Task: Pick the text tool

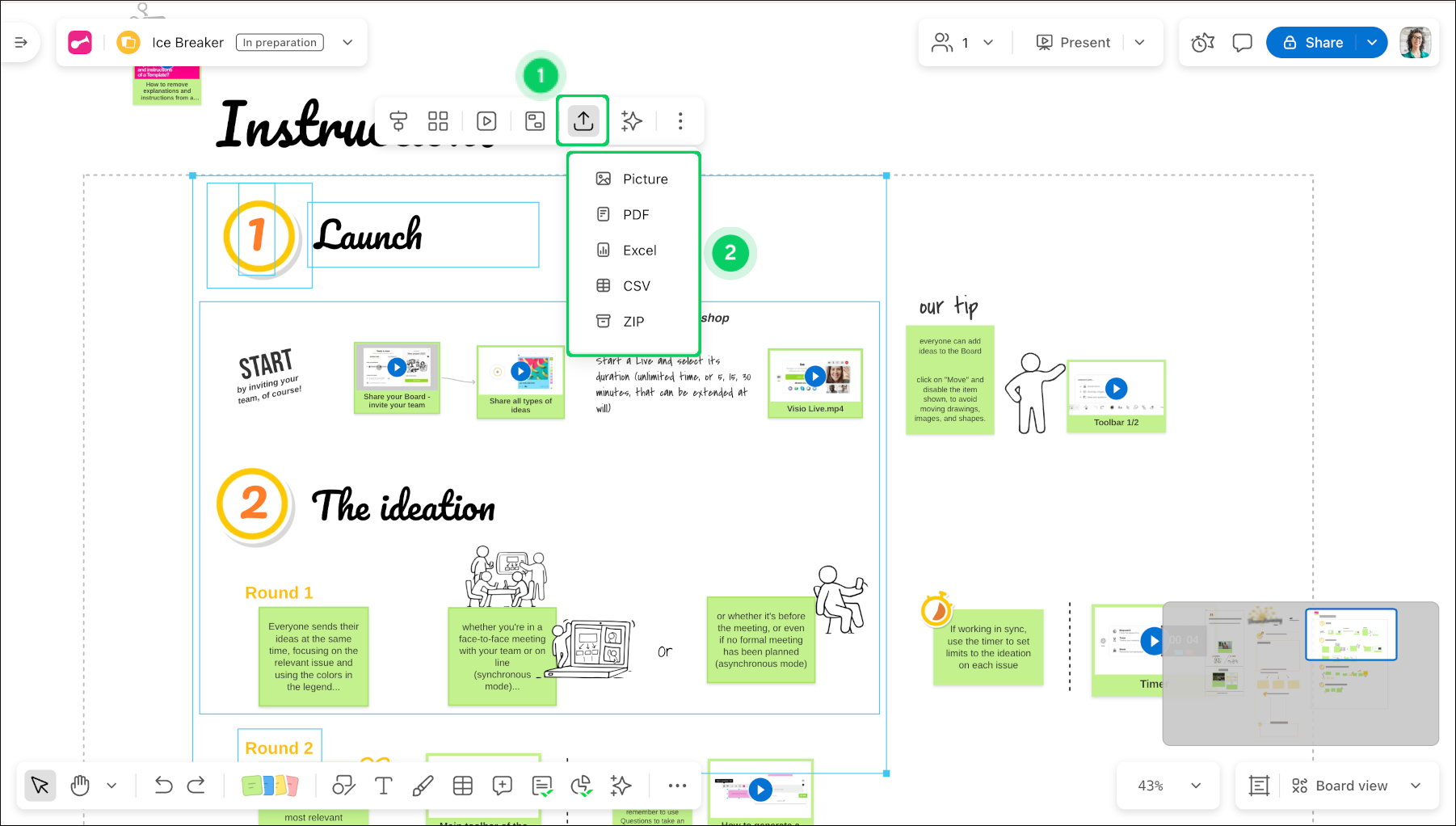Action: click(x=383, y=786)
